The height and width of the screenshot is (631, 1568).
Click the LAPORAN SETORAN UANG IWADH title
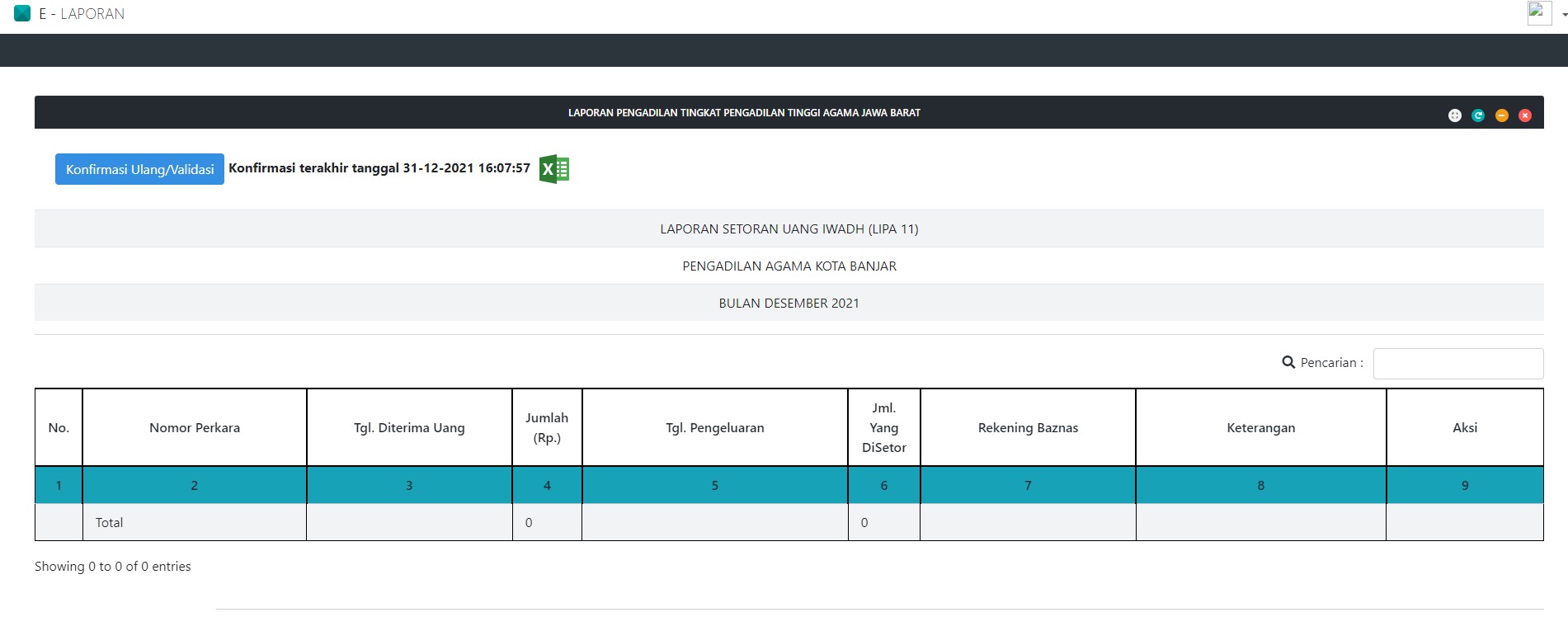789,228
